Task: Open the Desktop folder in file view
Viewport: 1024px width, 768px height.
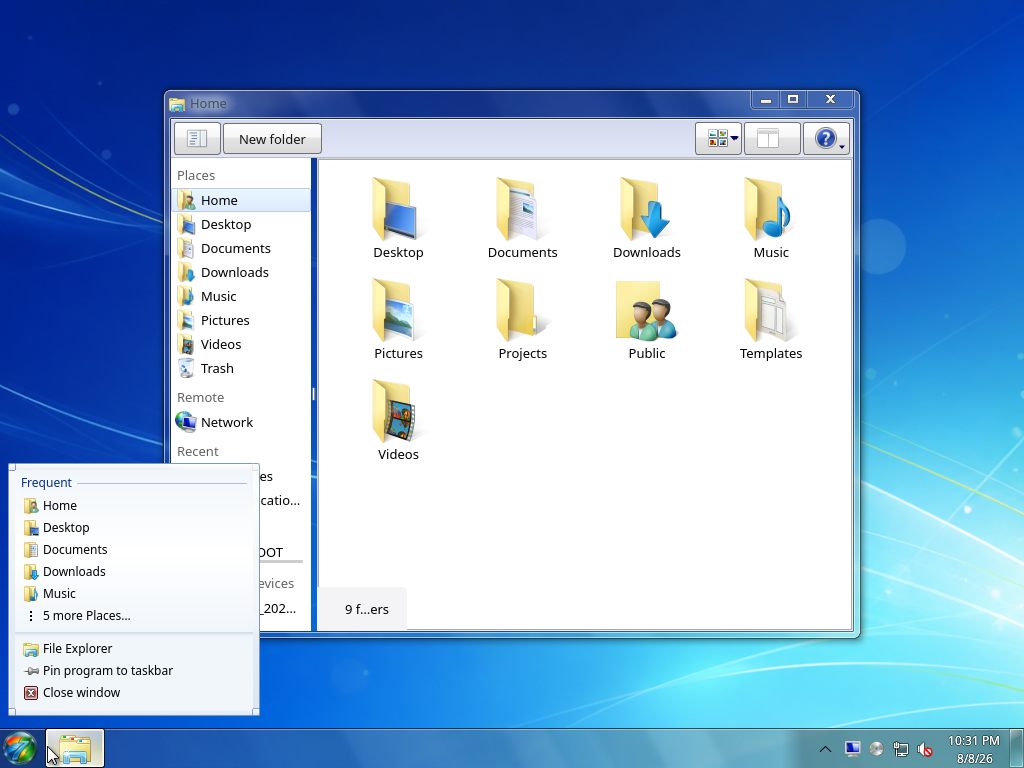Action: pyautogui.click(x=398, y=219)
